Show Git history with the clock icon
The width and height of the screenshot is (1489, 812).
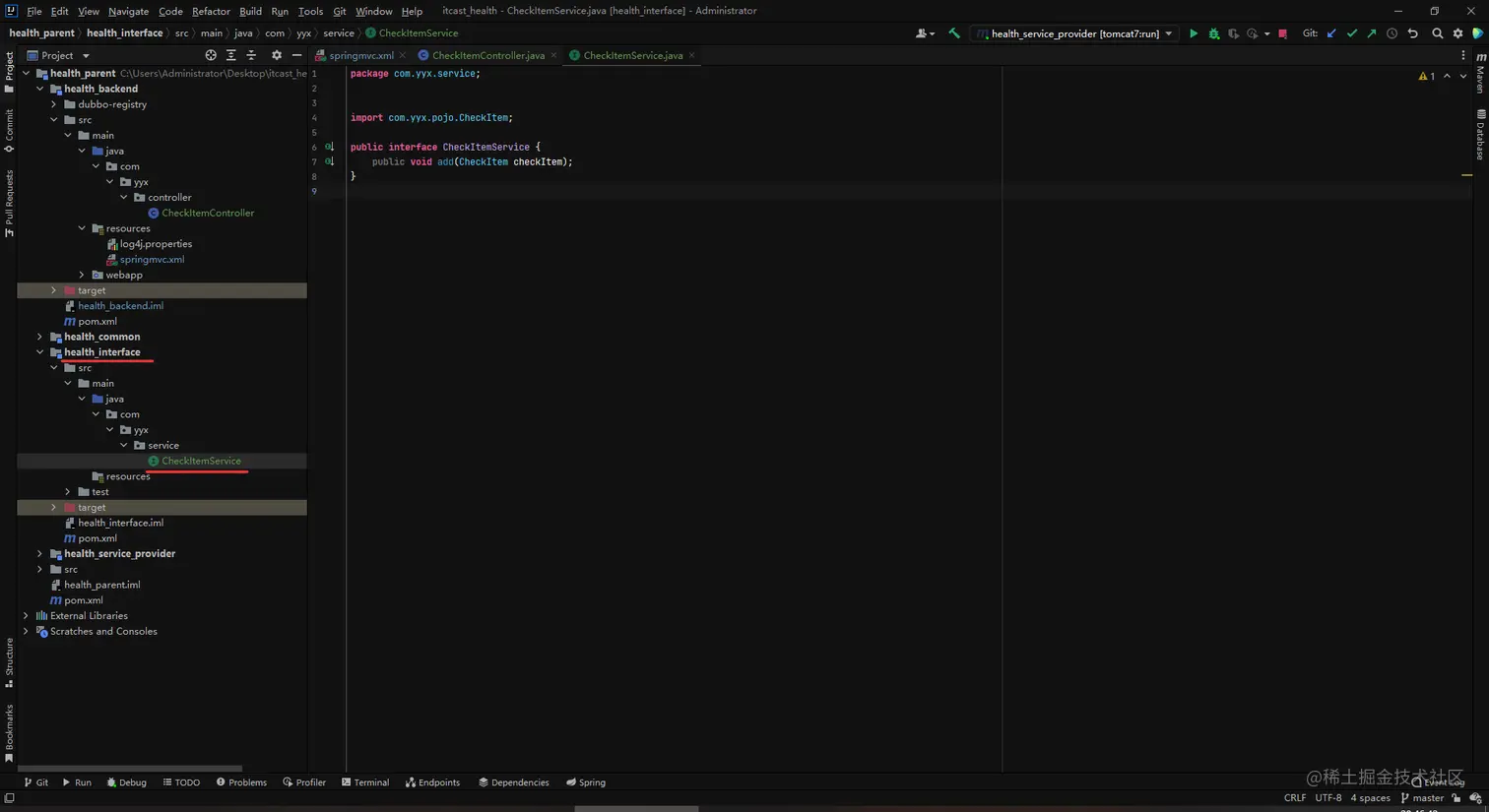coord(1392,33)
